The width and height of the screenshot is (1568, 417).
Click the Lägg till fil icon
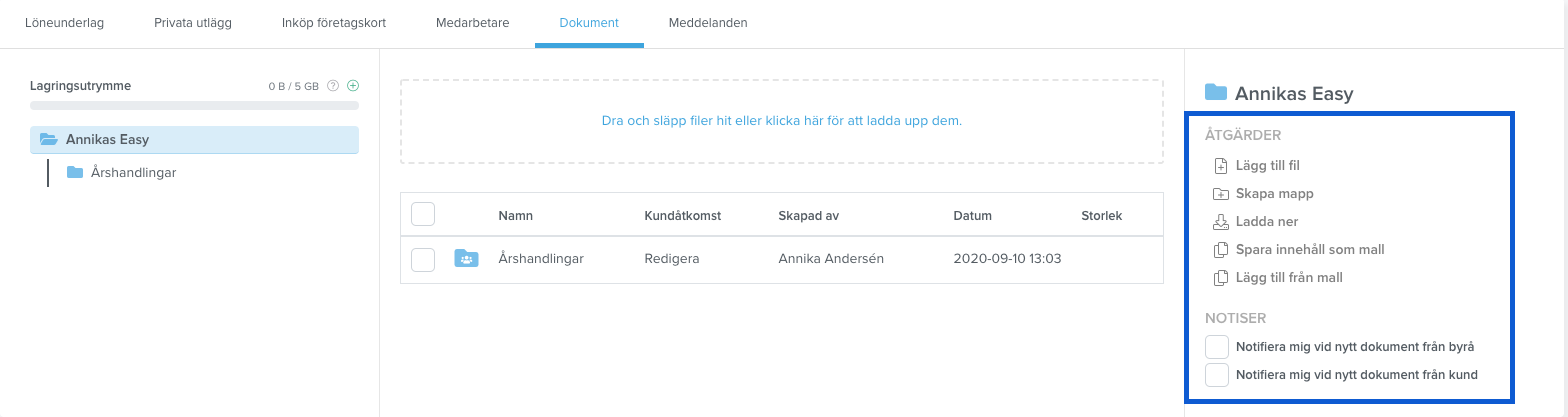click(1220, 166)
